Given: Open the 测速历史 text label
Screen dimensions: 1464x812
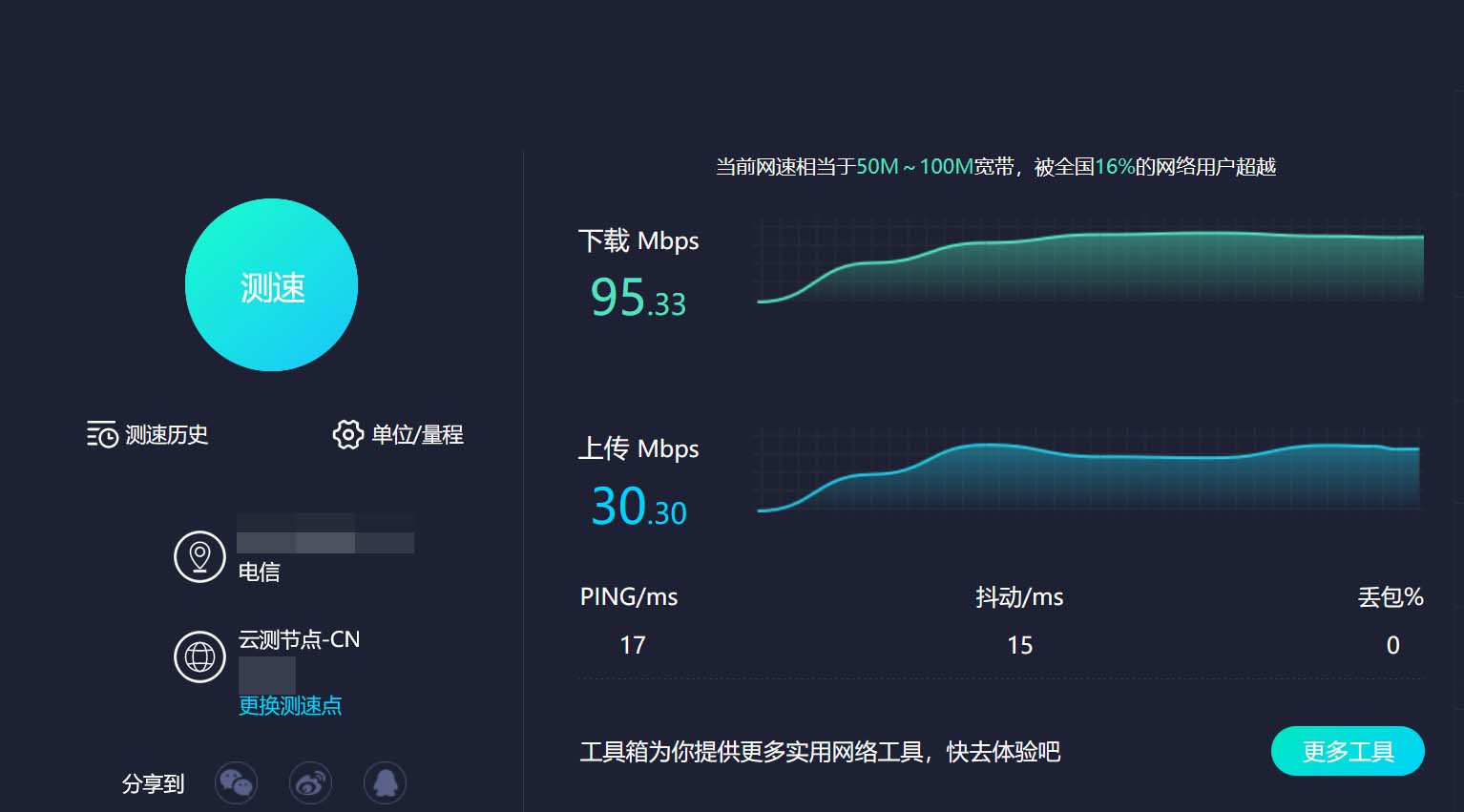Looking at the screenshot, I should pyautogui.click(x=167, y=435).
